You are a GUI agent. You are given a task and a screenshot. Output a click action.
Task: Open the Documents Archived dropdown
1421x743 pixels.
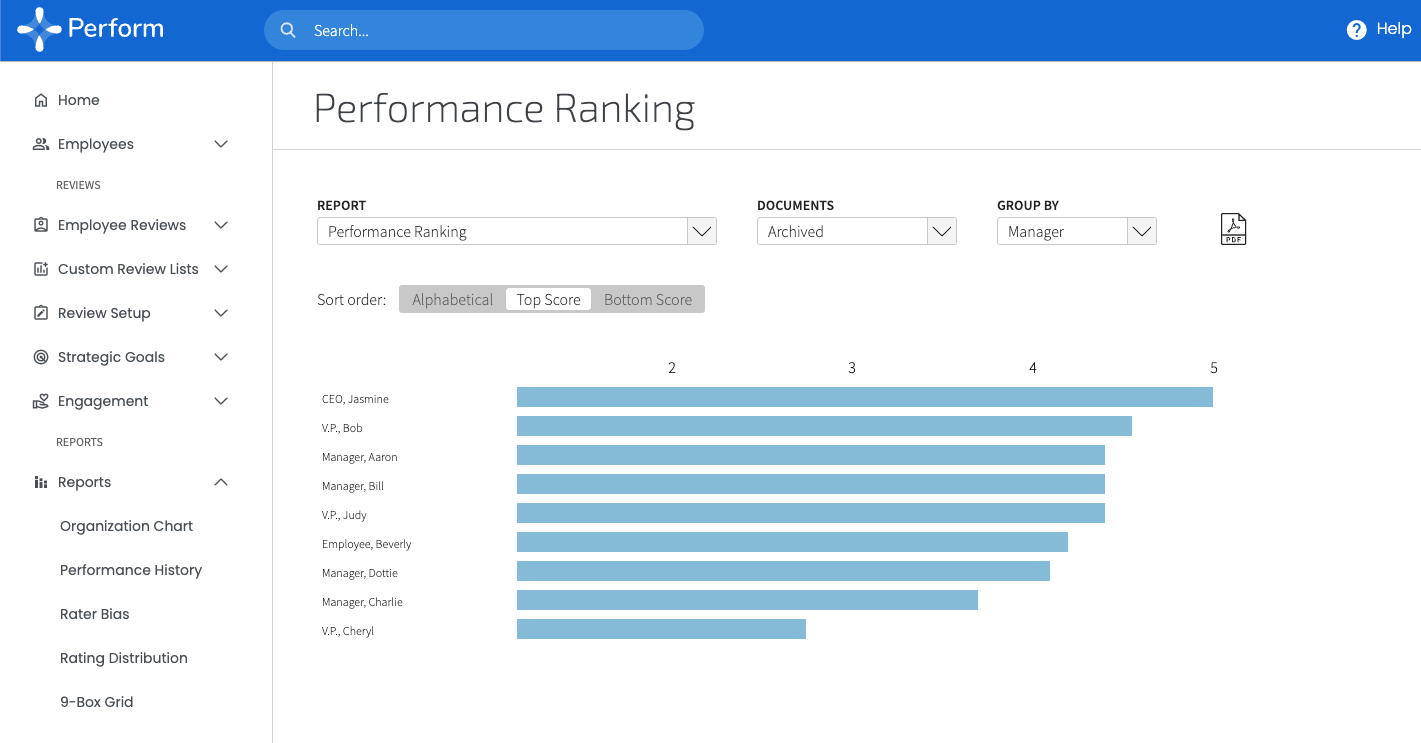click(857, 231)
